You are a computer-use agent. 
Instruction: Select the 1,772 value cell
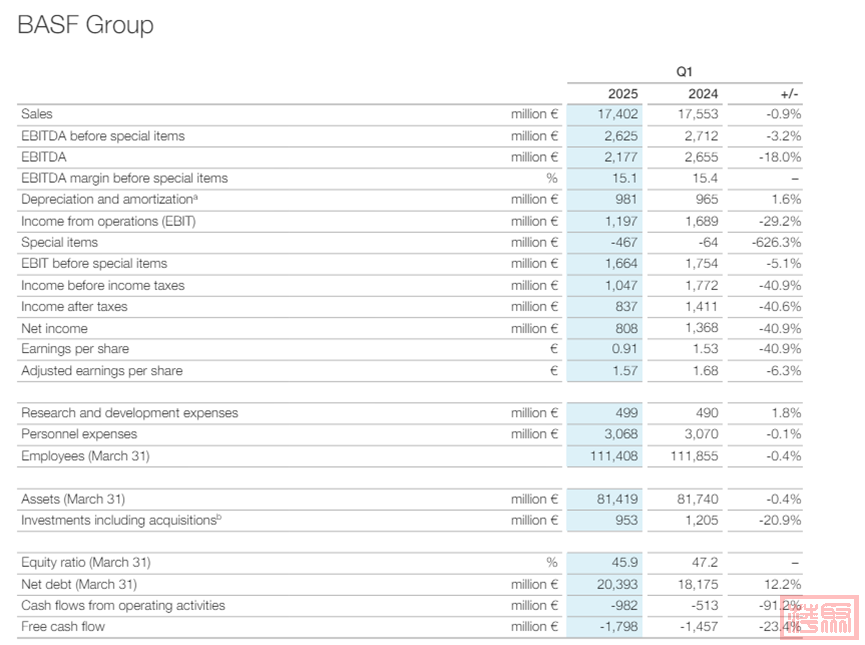701,285
